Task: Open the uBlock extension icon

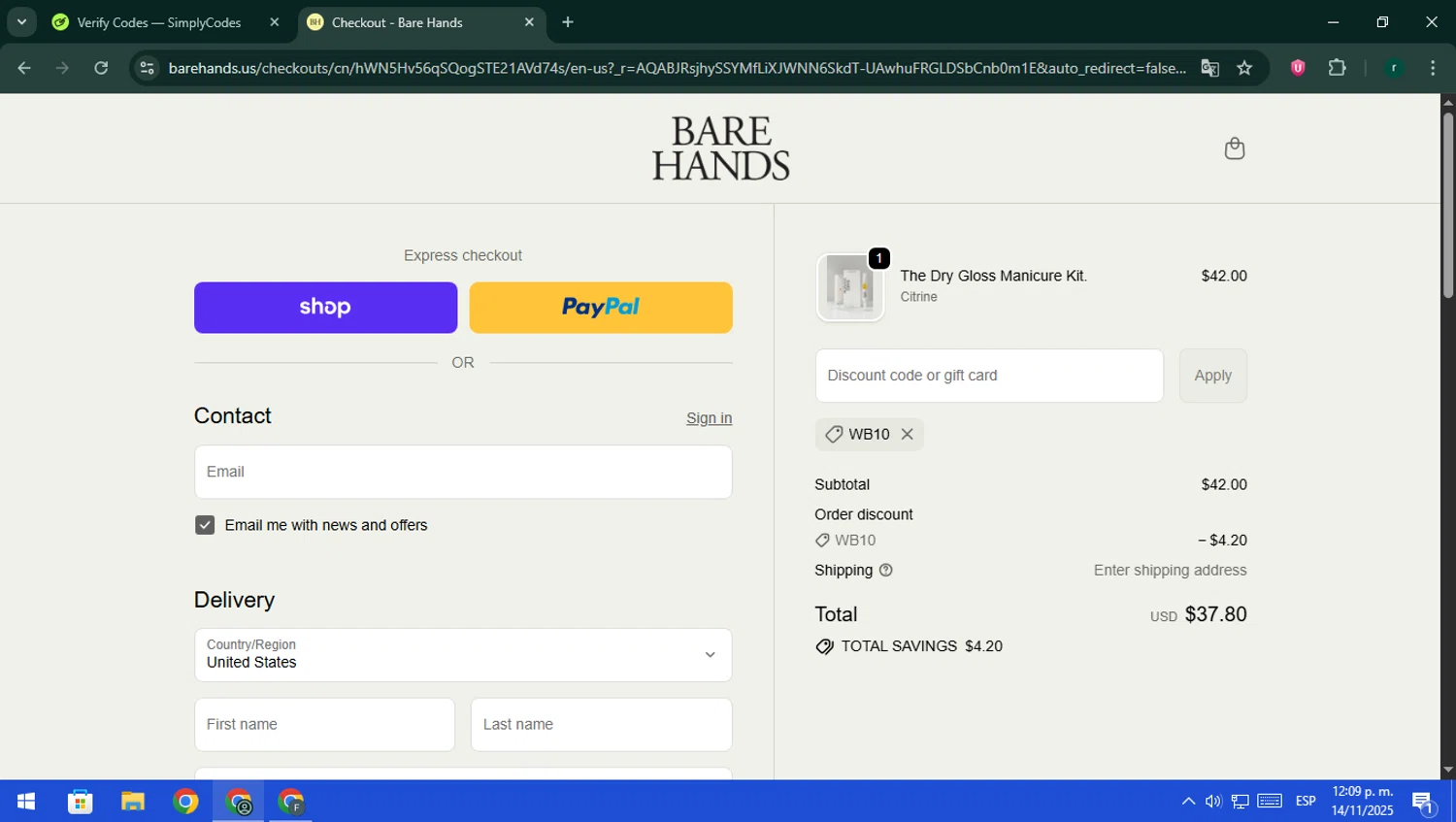Action: pos(1298,68)
